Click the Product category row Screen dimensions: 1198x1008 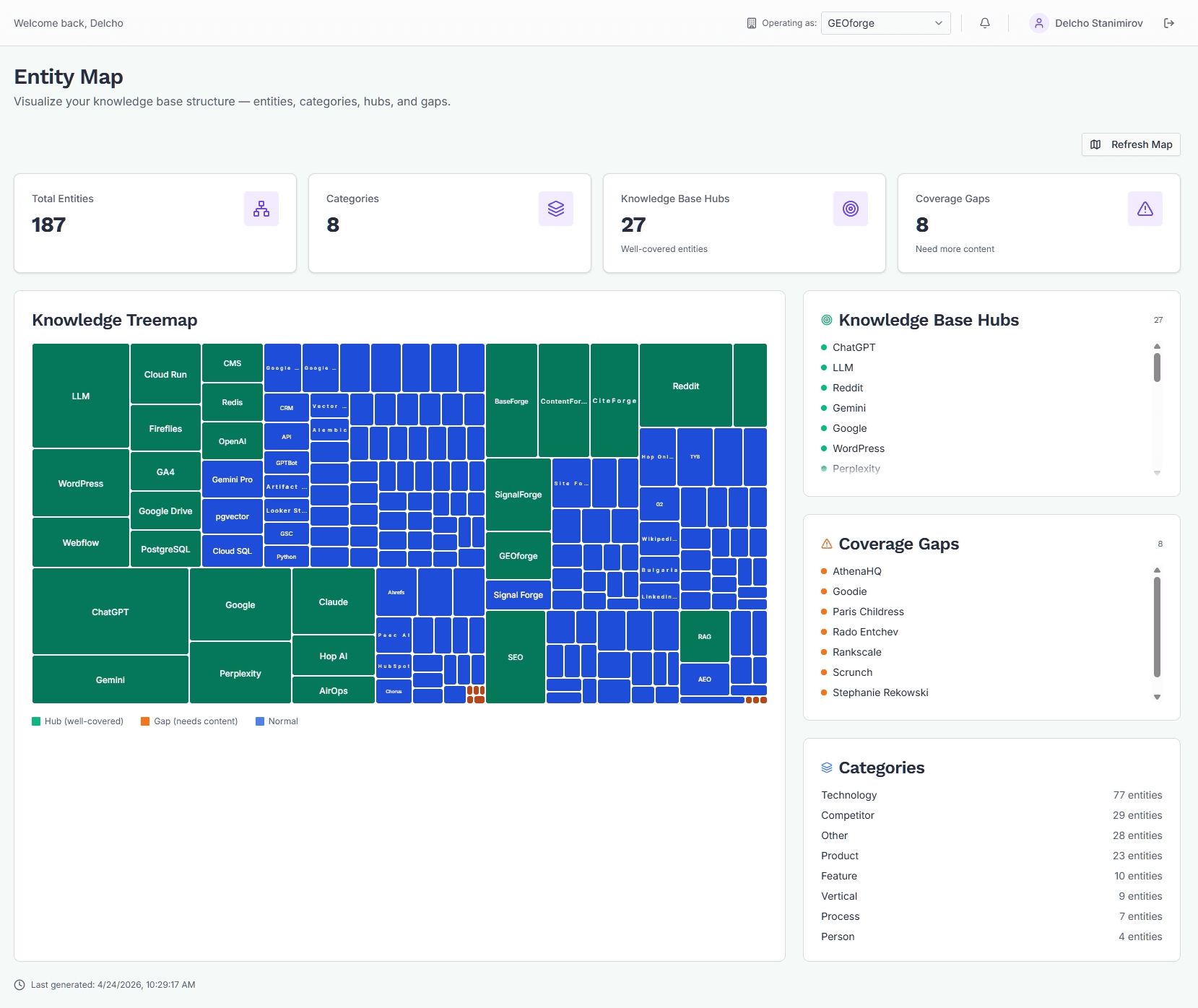point(991,856)
